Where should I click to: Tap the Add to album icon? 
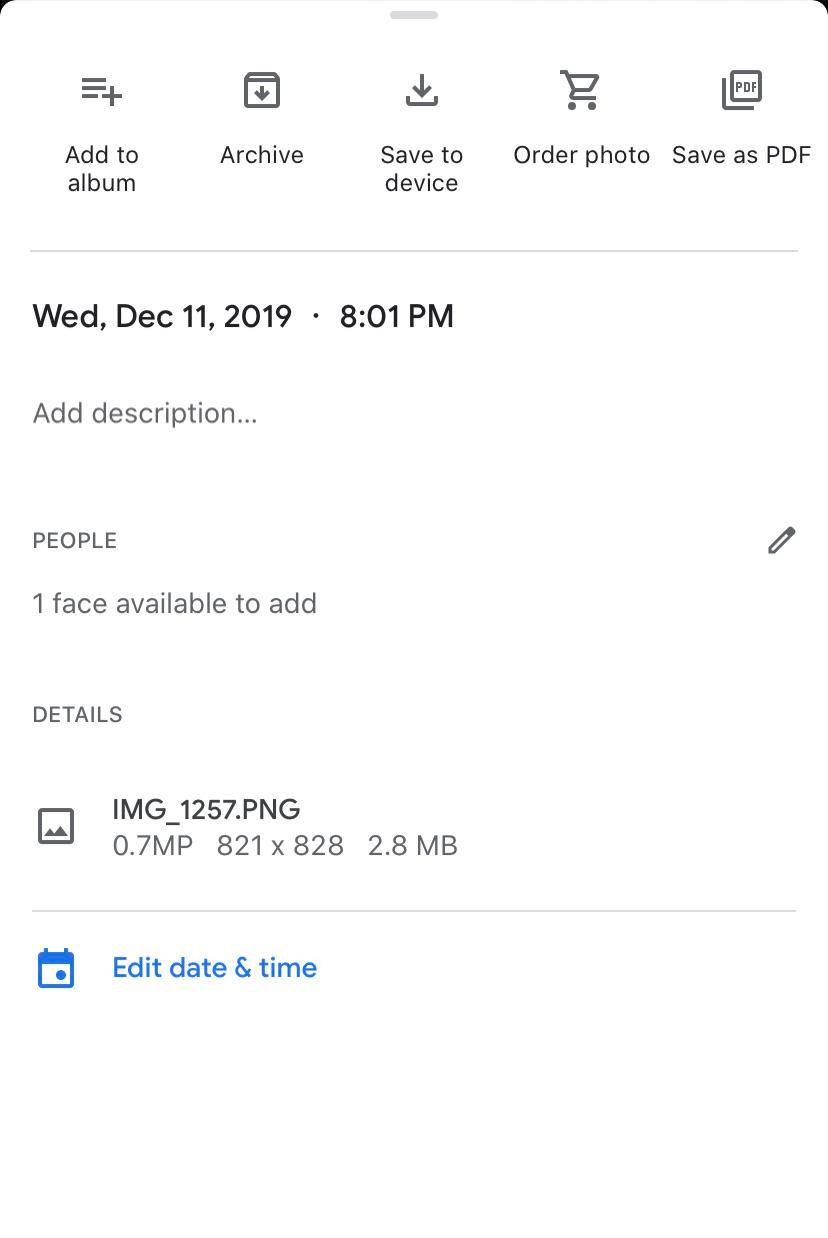click(x=101, y=91)
